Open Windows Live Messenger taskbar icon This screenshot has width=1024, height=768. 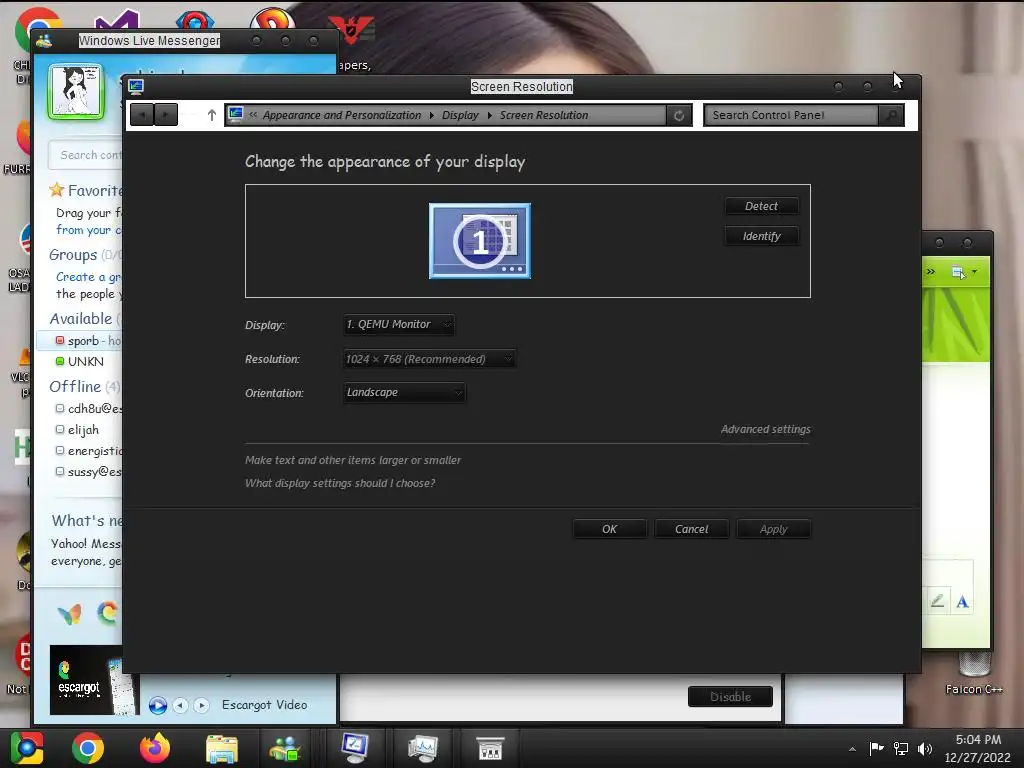pyautogui.click(x=285, y=749)
